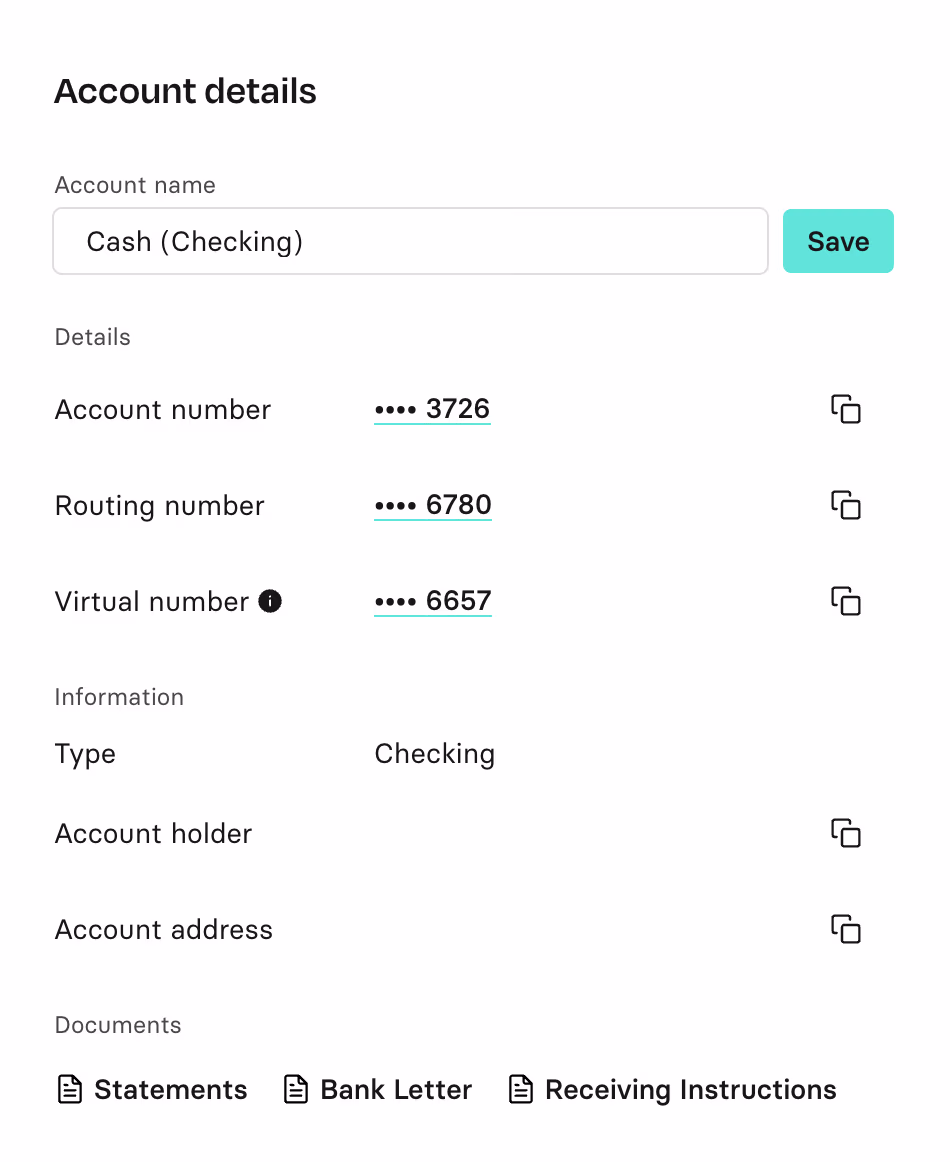Copy the account holder name

pyautogui.click(x=845, y=833)
